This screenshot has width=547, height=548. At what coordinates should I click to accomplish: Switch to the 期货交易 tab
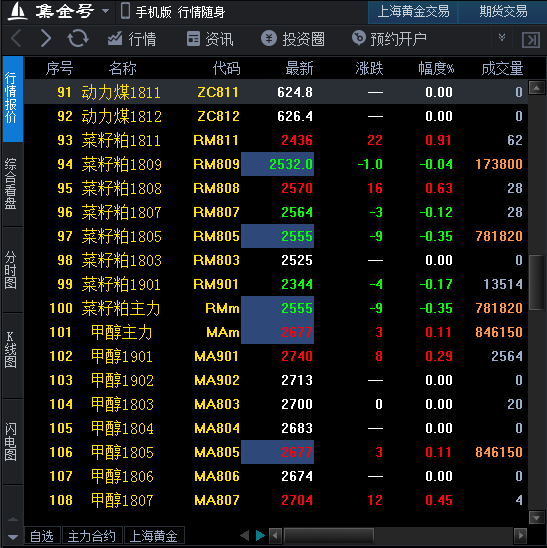click(x=503, y=12)
